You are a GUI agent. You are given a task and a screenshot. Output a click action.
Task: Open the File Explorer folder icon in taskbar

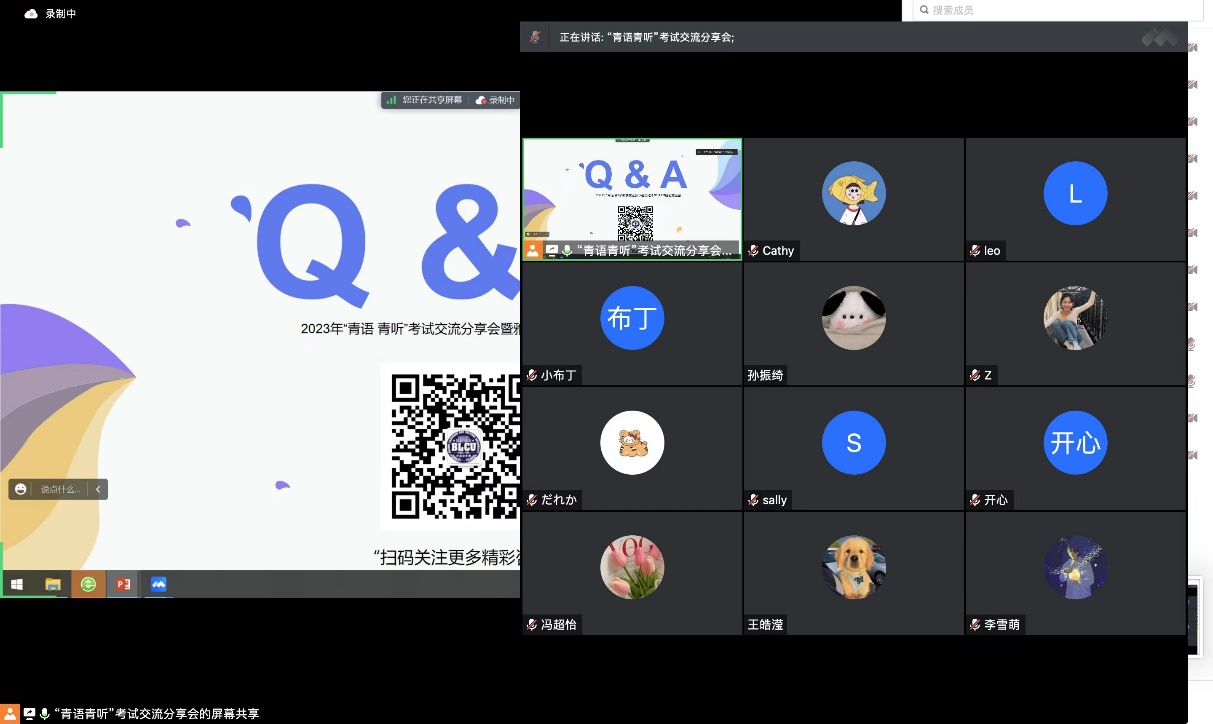[x=53, y=584]
